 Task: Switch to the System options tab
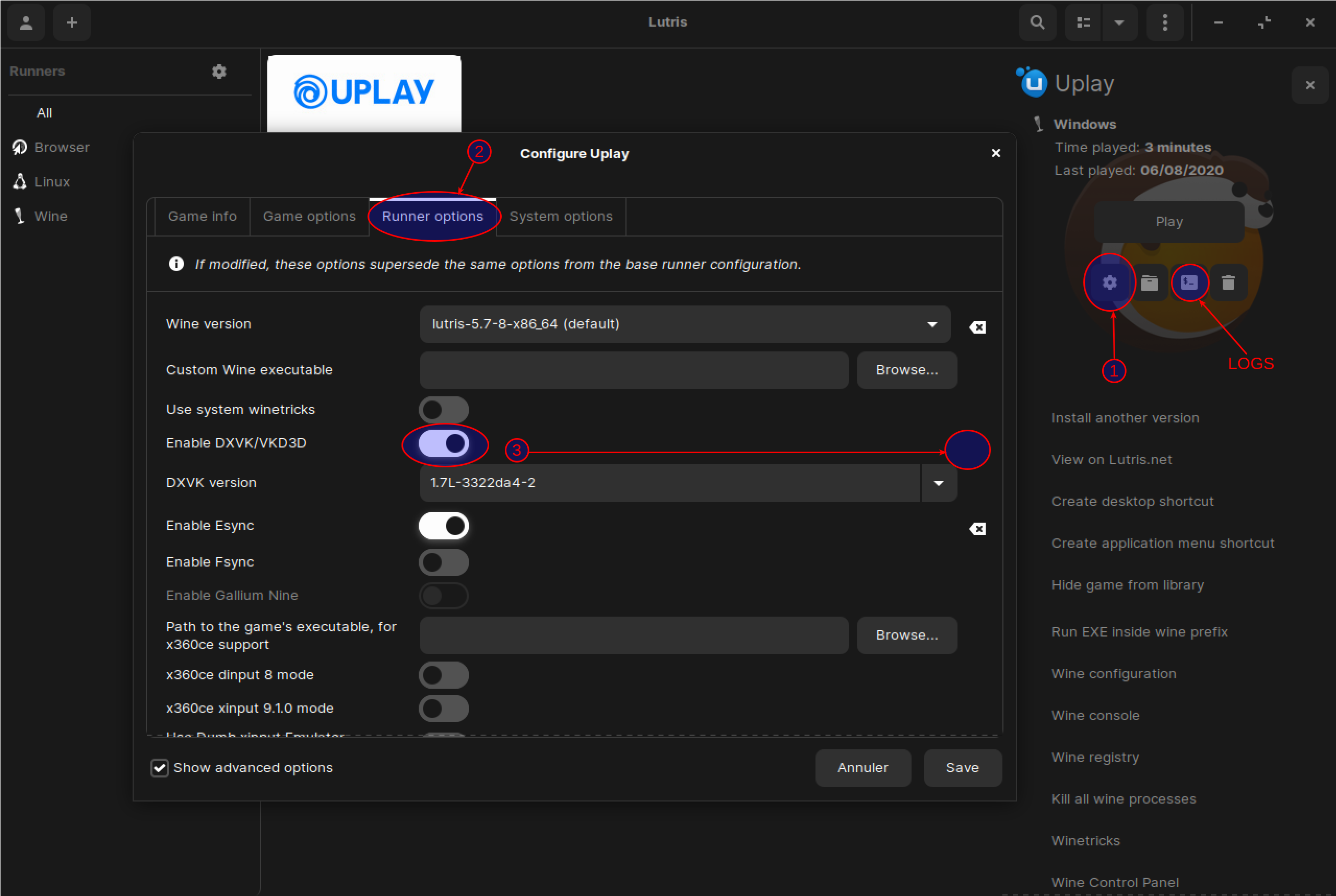tap(560, 217)
